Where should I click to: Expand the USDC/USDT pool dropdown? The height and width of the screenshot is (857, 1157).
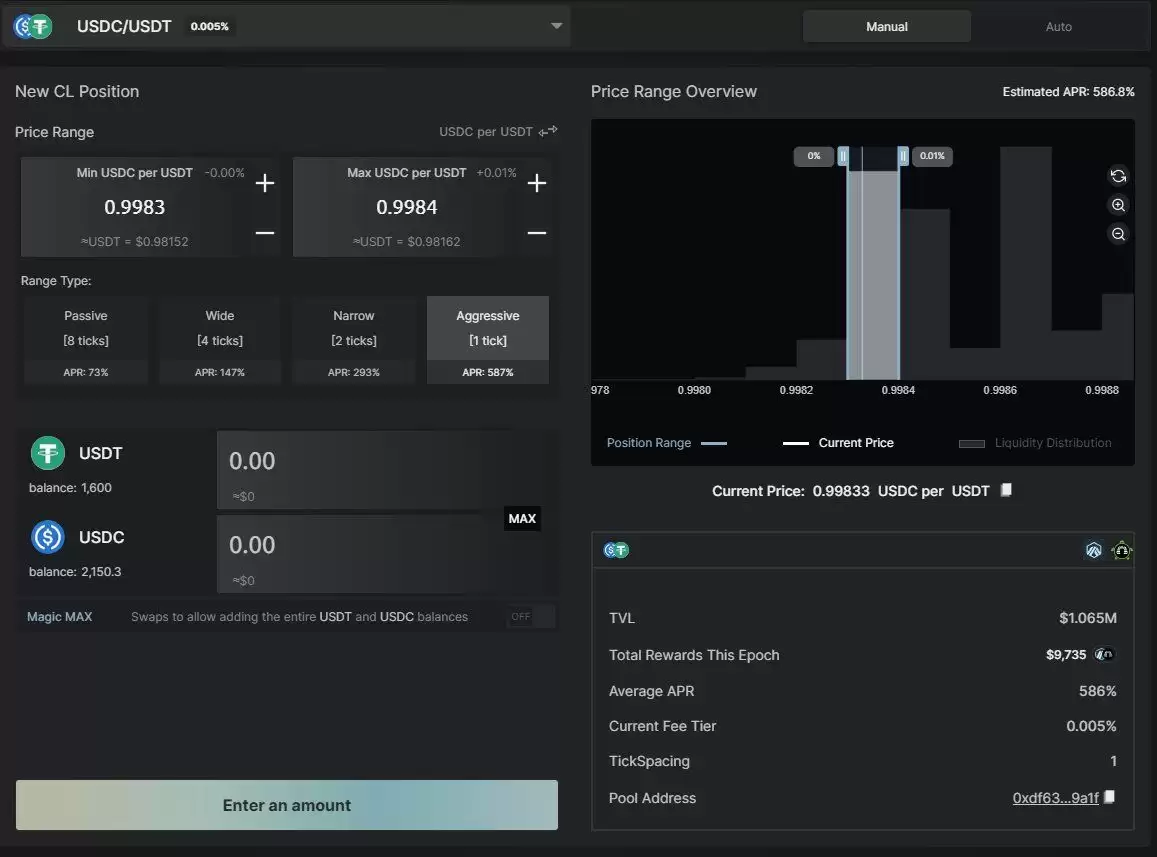point(557,26)
